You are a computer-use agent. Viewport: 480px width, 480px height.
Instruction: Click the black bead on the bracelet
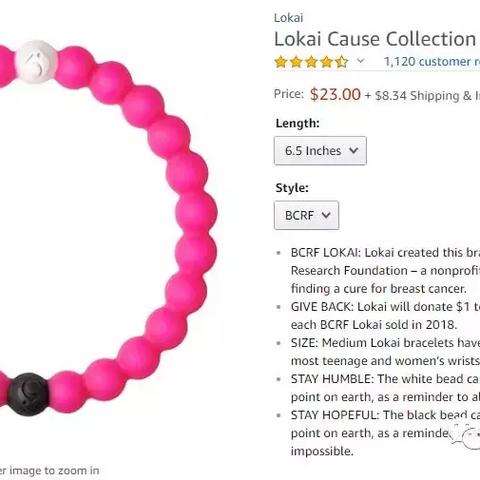pyautogui.click(x=29, y=394)
